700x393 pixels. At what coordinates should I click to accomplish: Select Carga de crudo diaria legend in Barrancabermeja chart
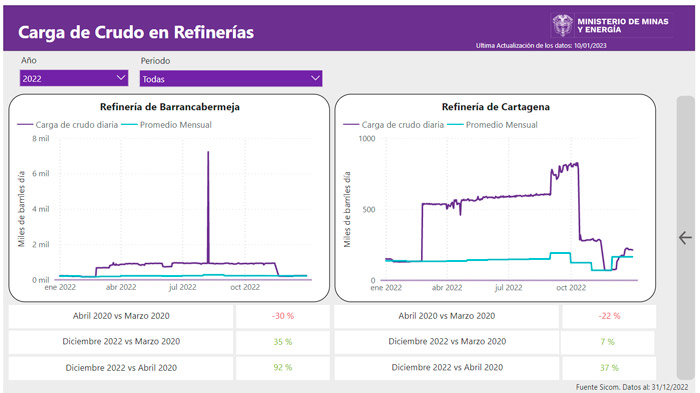click(x=68, y=125)
